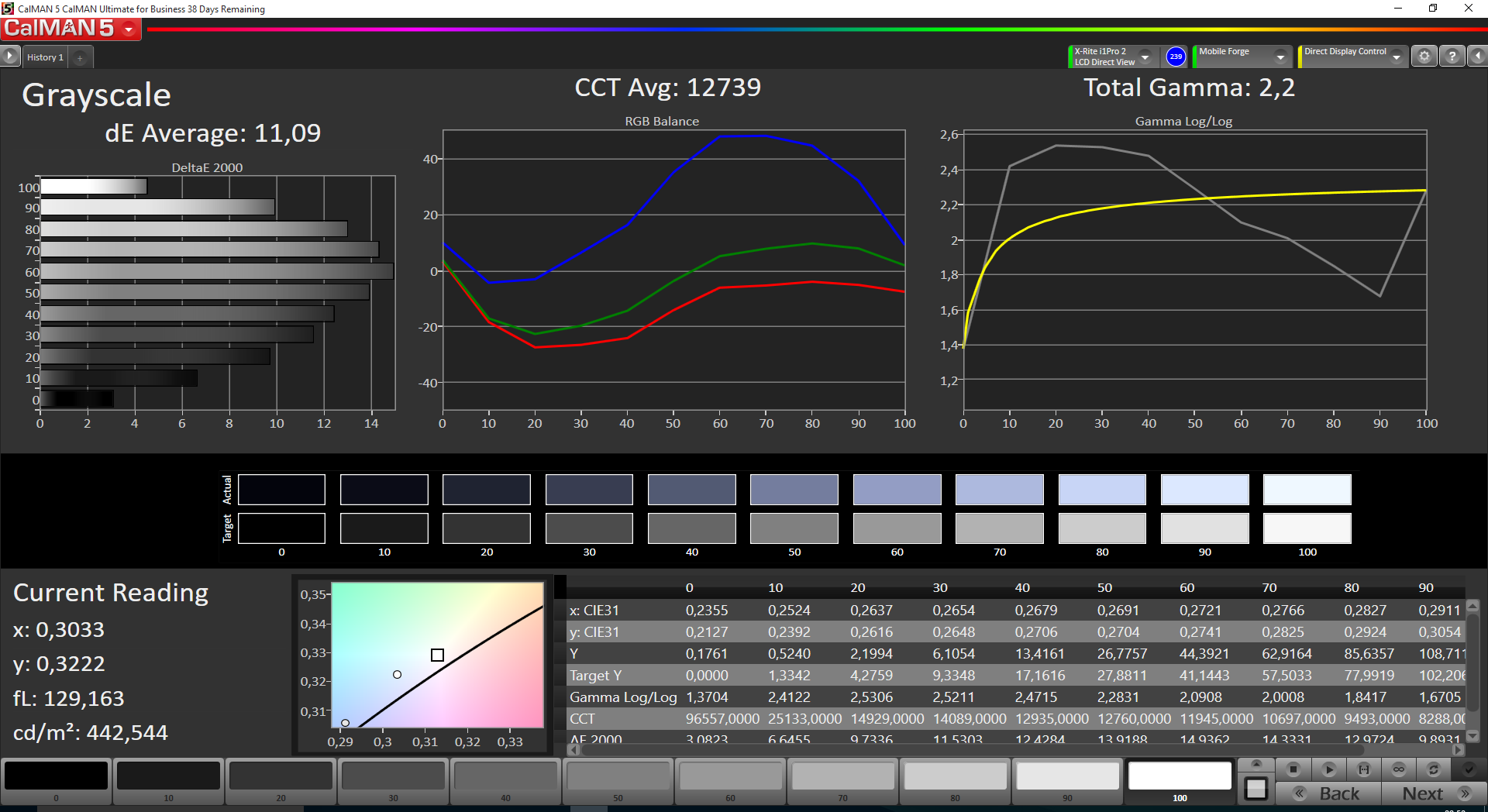The image size is (1488, 812).
Task: Select the 100 percent white patch button
Action: point(1180,780)
